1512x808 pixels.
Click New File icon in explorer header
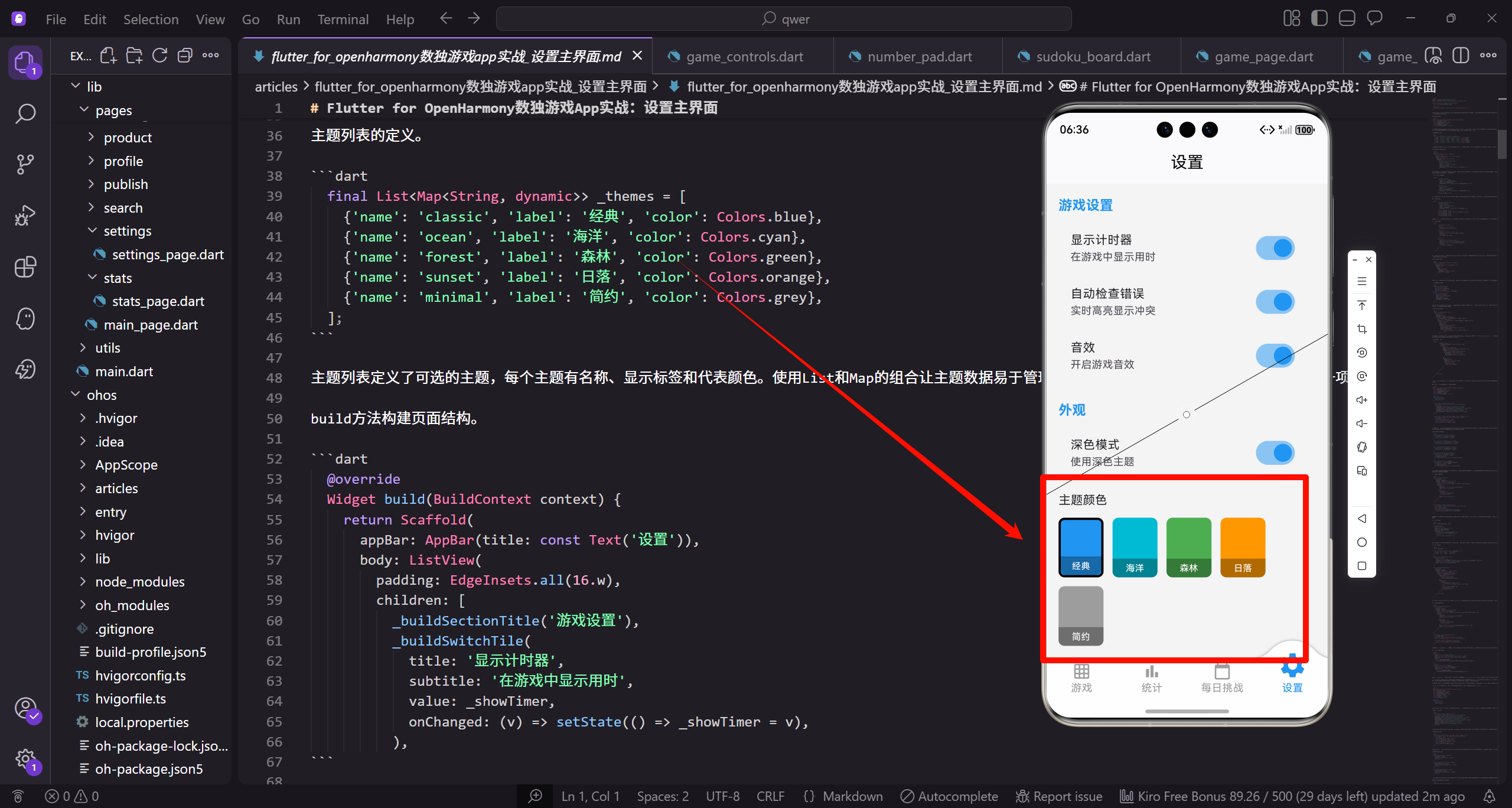pos(108,56)
